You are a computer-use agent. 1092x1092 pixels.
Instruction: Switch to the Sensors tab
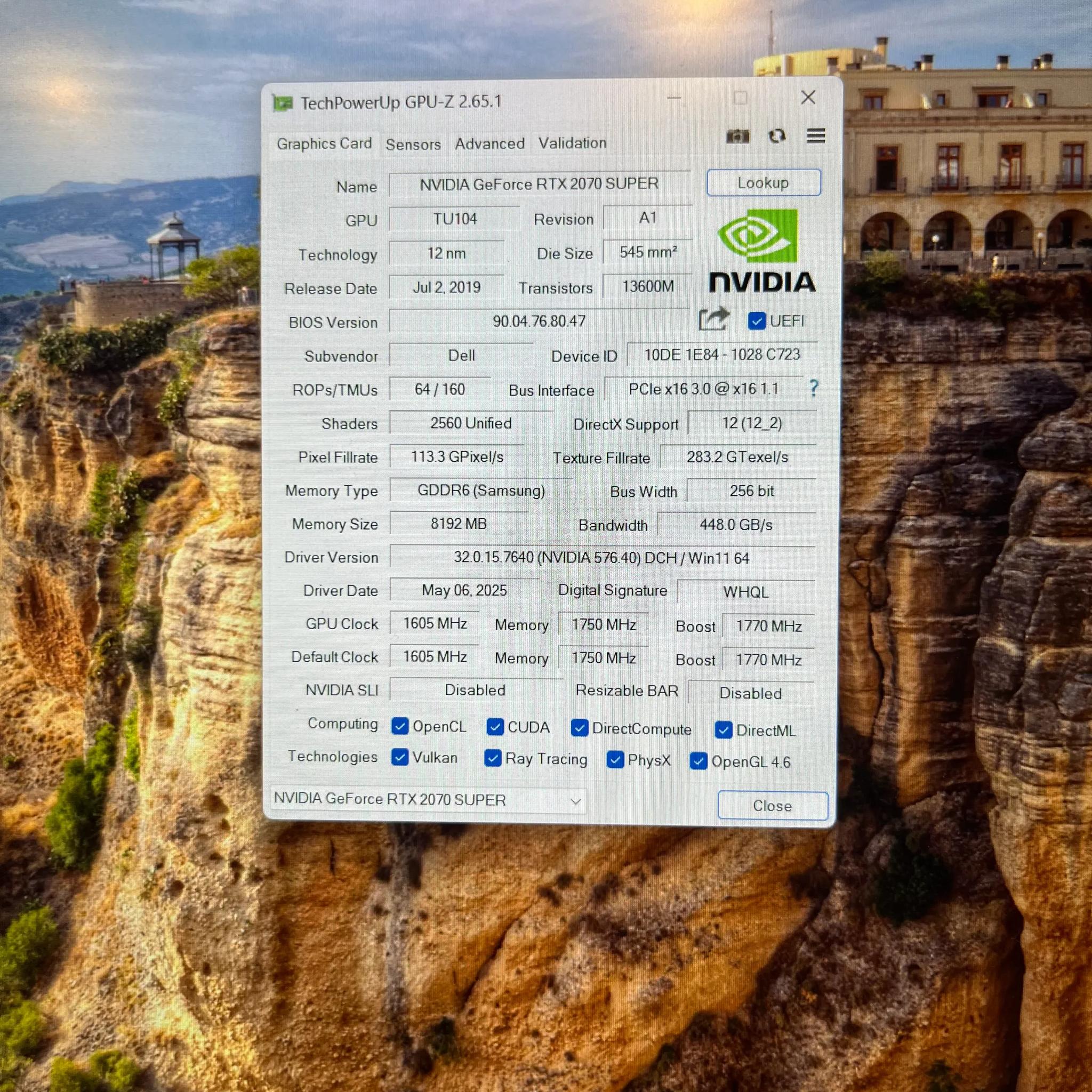pyautogui.click(x=413, y=144)
